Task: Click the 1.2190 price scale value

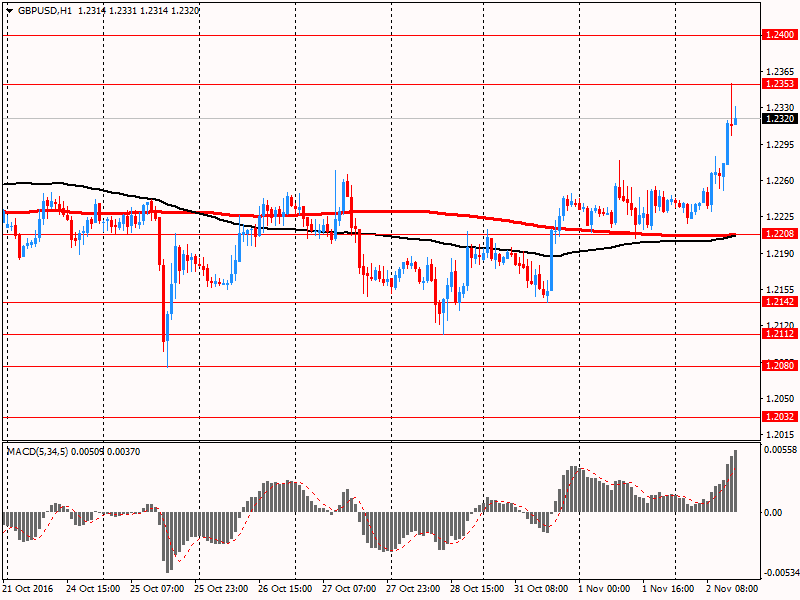Action: [780, 254]
